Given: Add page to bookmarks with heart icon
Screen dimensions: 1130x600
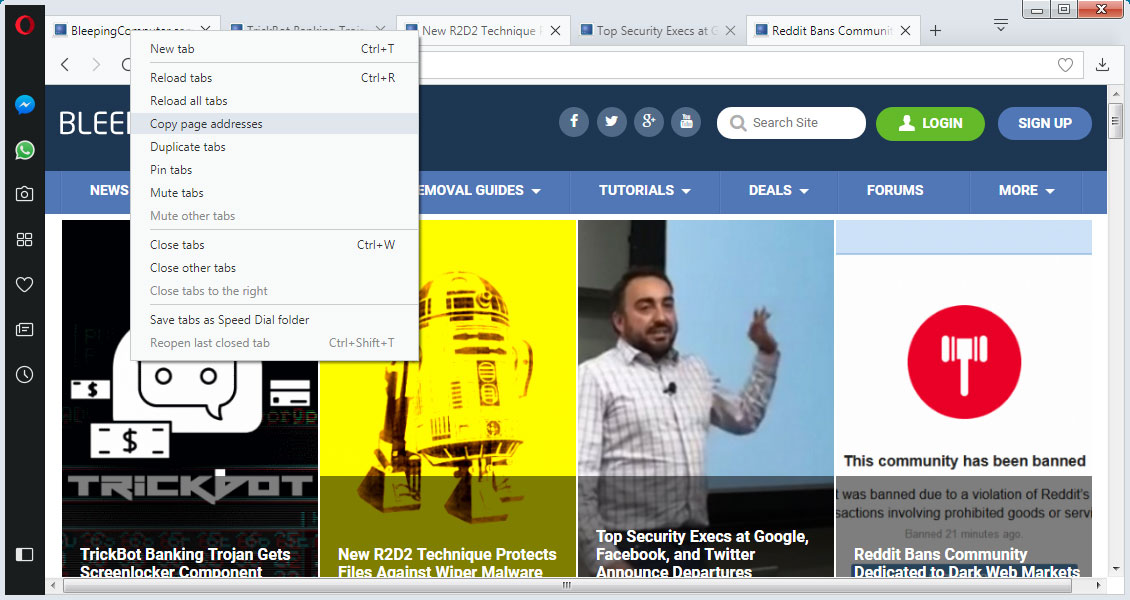Looking at the screenshot, I should point(1065,65).
